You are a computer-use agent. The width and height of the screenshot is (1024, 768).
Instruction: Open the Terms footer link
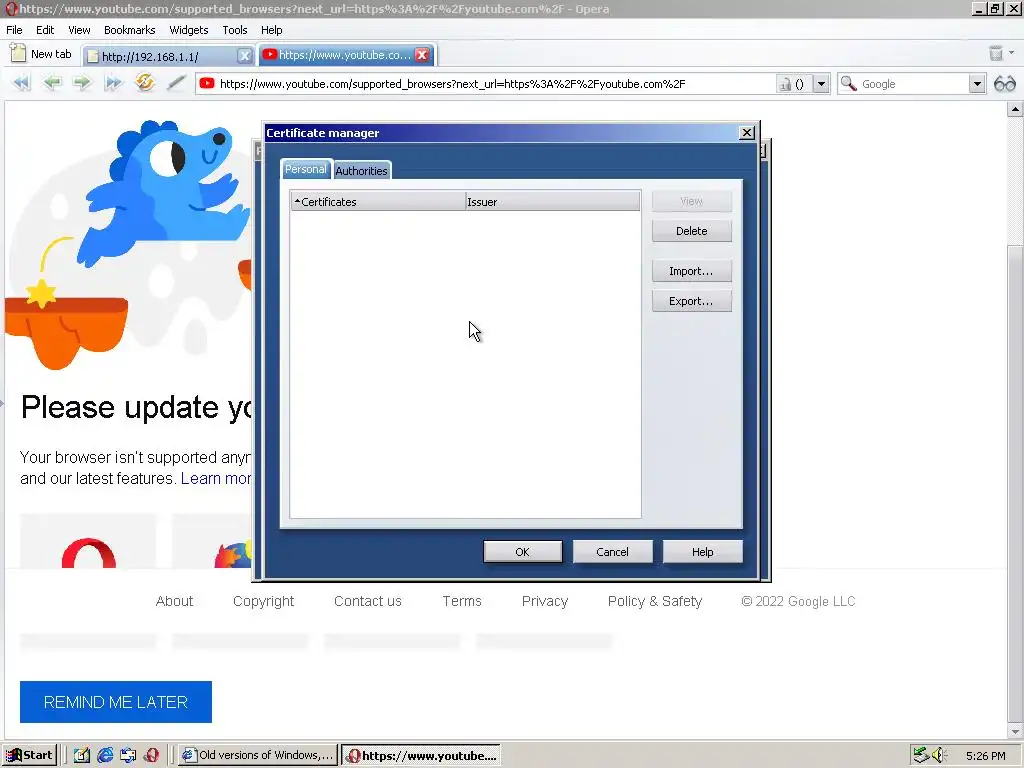click(x=462, y=601)
